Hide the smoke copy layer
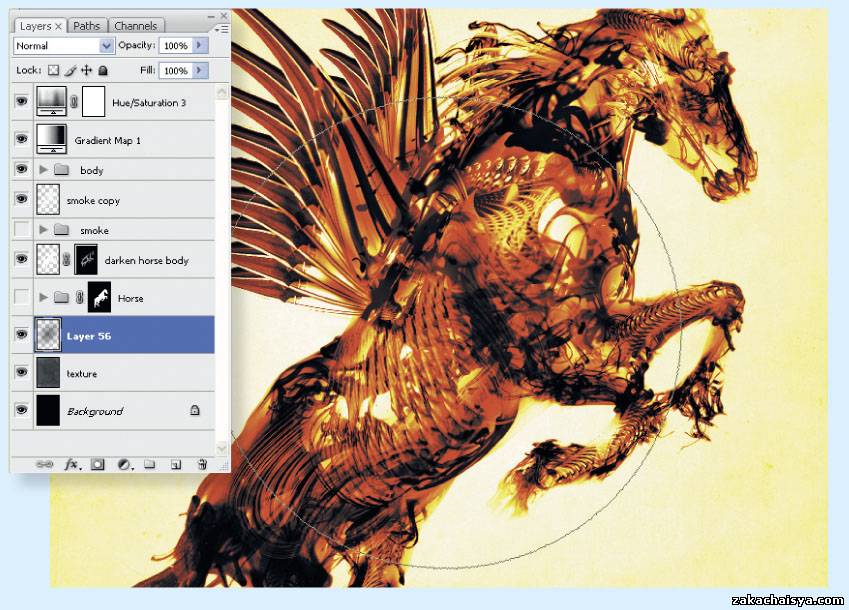This screenshot has width=849, height=610. click(x=22, y=199)
